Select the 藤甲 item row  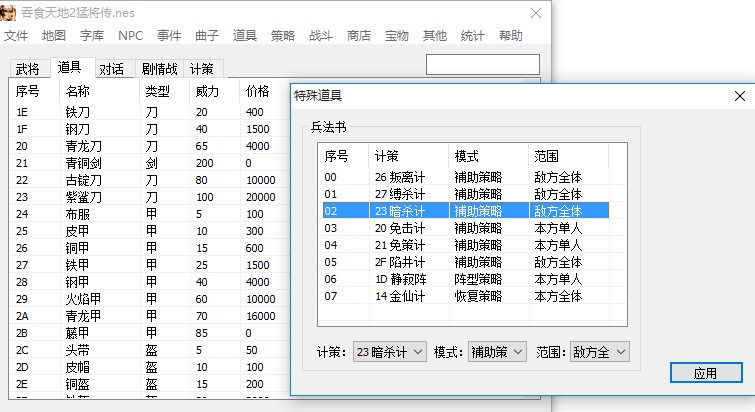(x=150, y=333)
